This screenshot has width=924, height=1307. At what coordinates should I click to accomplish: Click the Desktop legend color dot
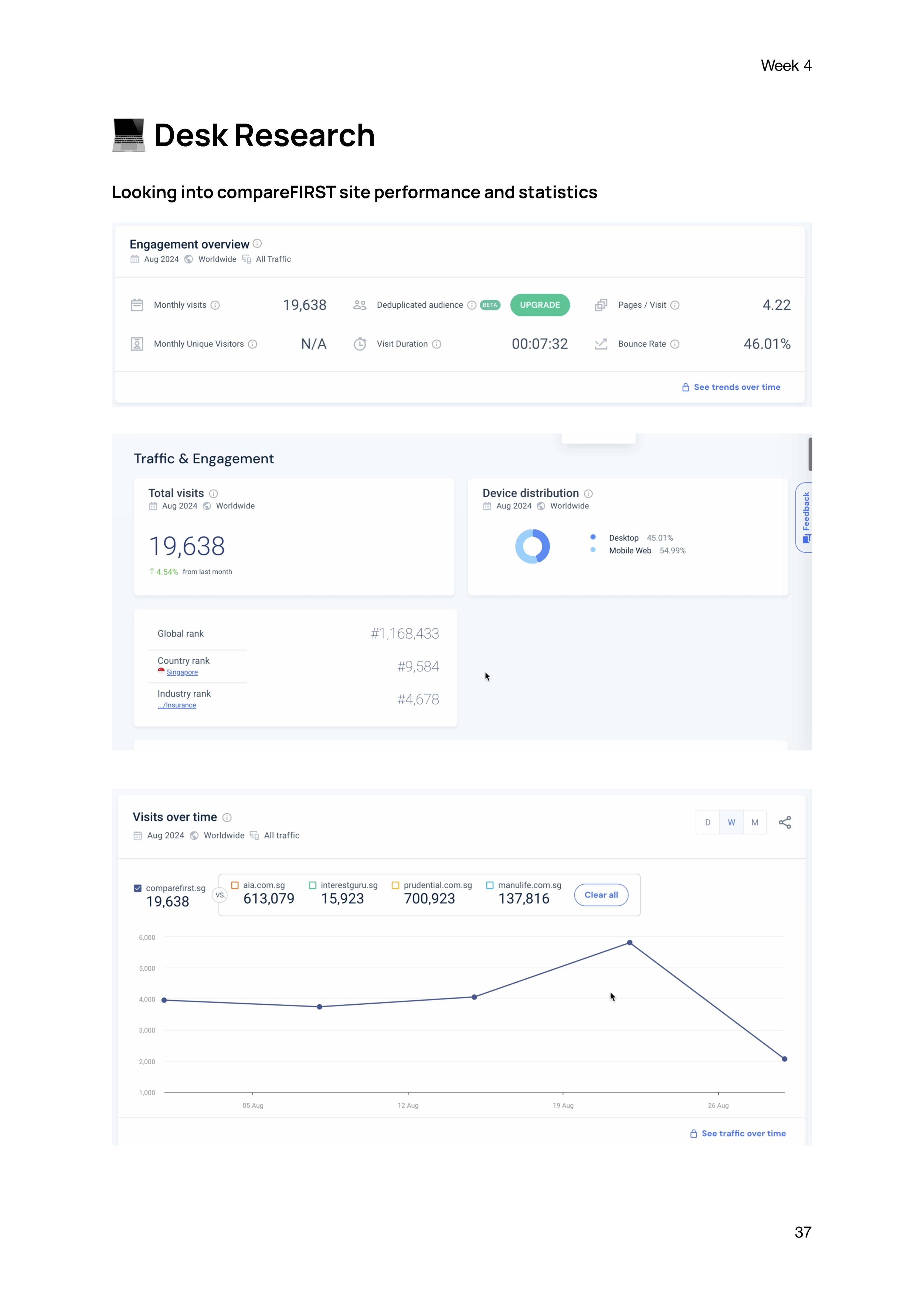click(593, 537)
